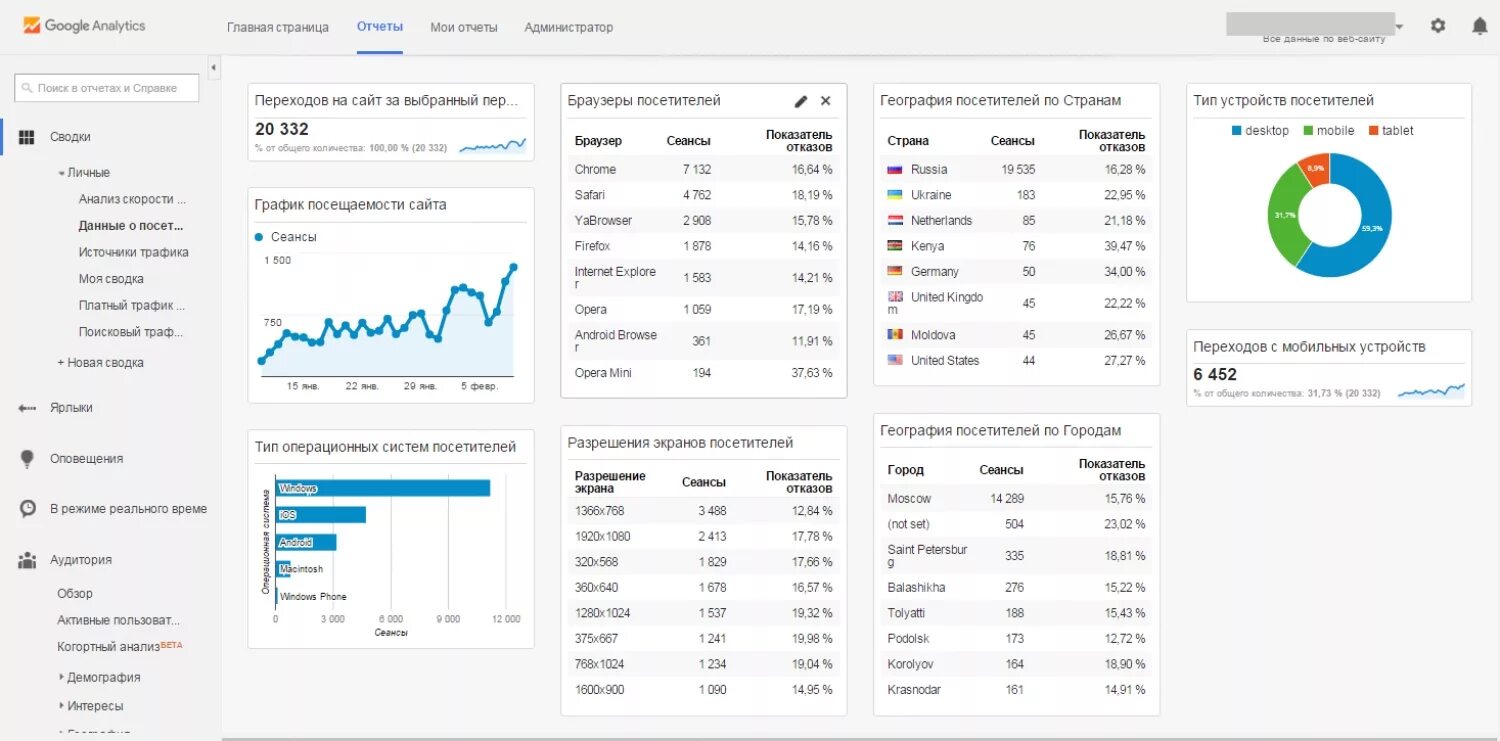Open Анализ скорости dashboard
Viewport: 1500px width, 741px height.
(x=132, y=199)
